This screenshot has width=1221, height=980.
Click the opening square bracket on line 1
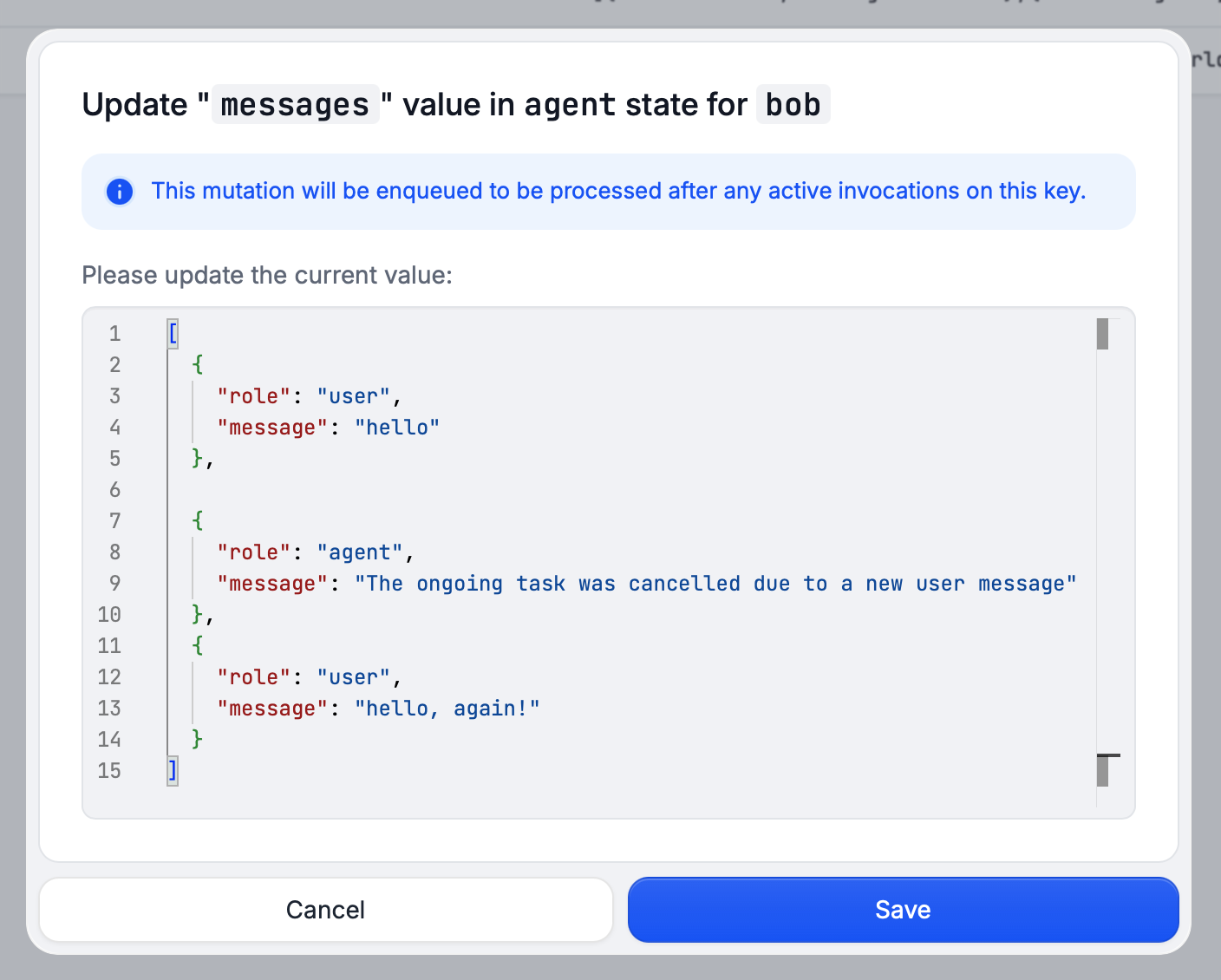[x=173, y=334]
